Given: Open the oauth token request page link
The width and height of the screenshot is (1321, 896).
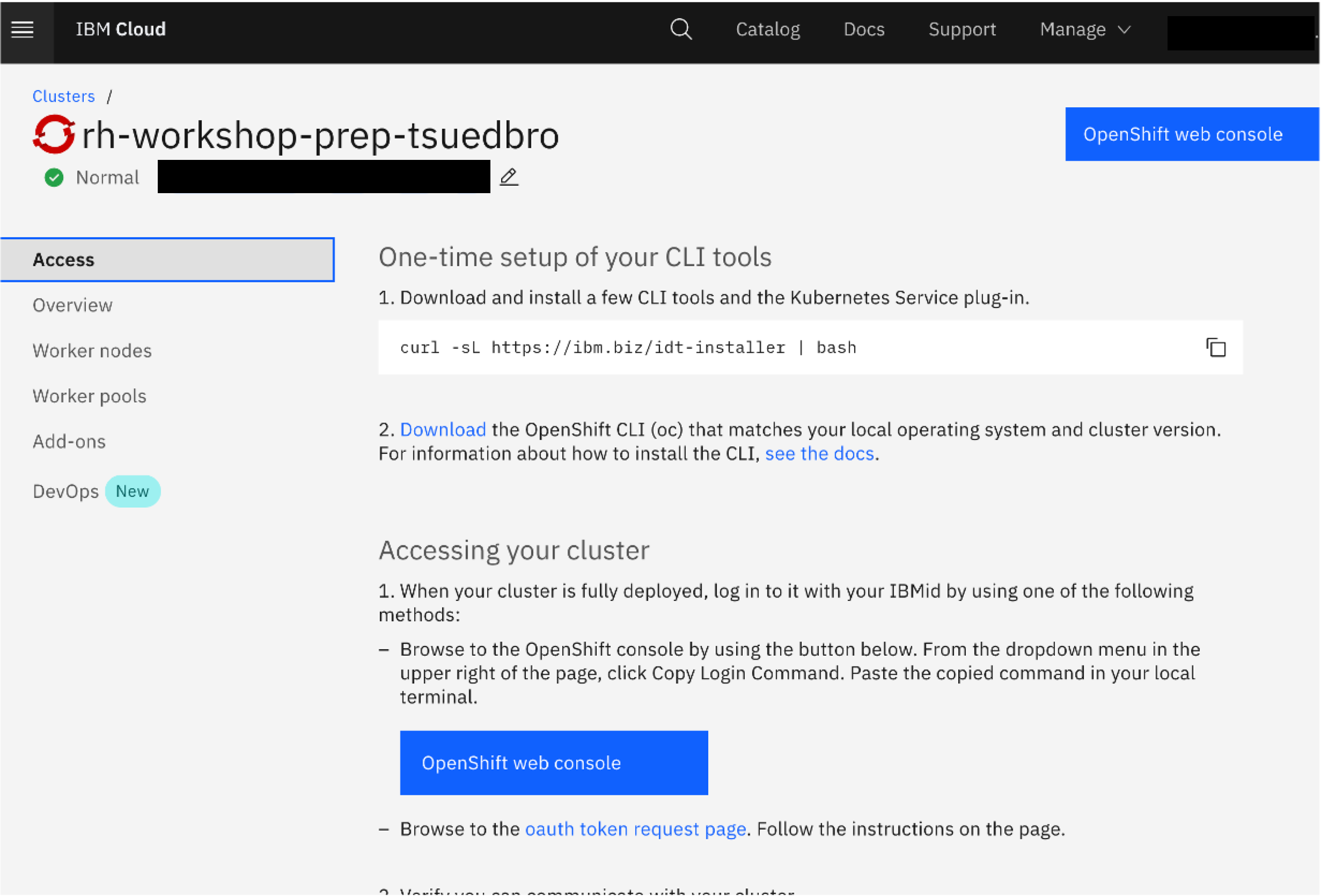Looking at the screenshot, I should [635, 829].
